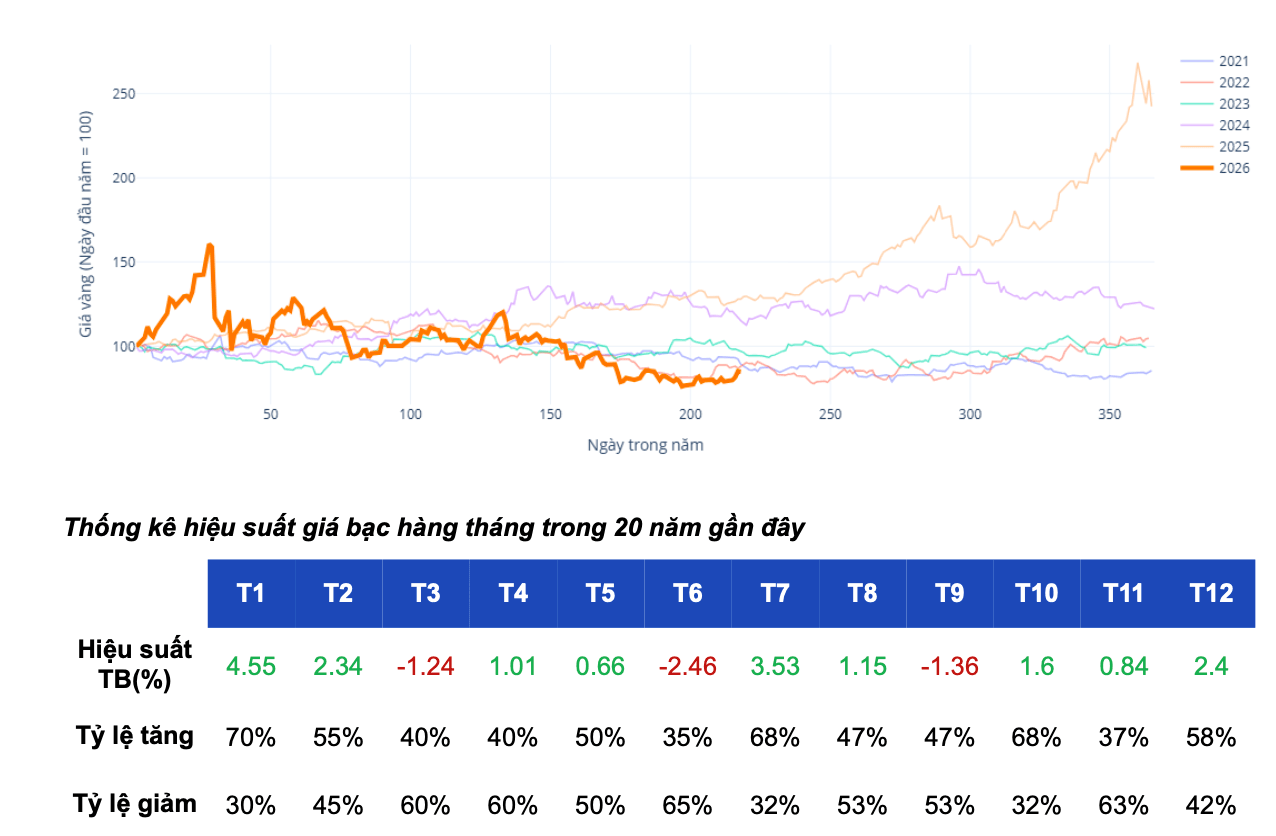The height and width of the screenshot is (836, 1276).
Task: Click the 'Hiệu suất TB(%)' row label
Action: click(135, 665)
